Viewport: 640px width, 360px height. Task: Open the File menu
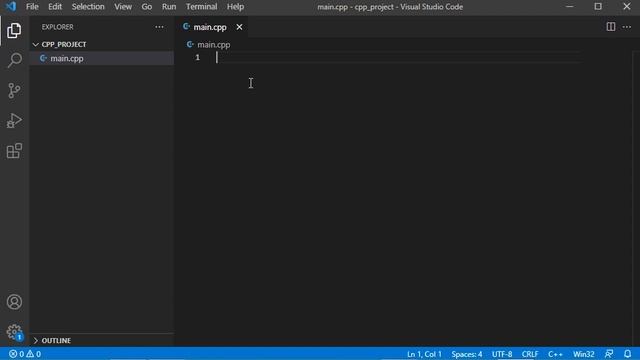(x=32, y=7)
